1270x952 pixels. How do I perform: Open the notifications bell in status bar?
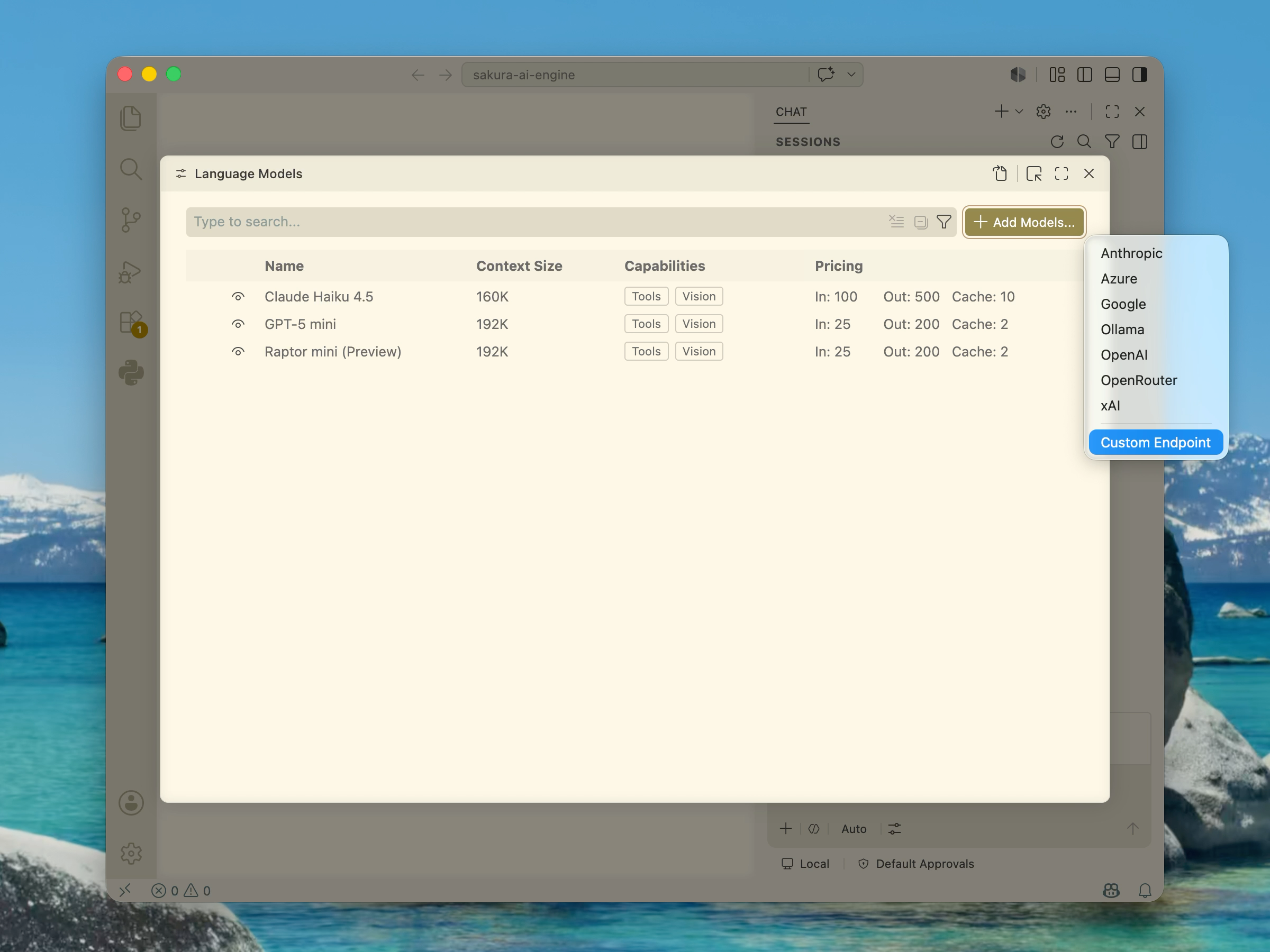1145,890
